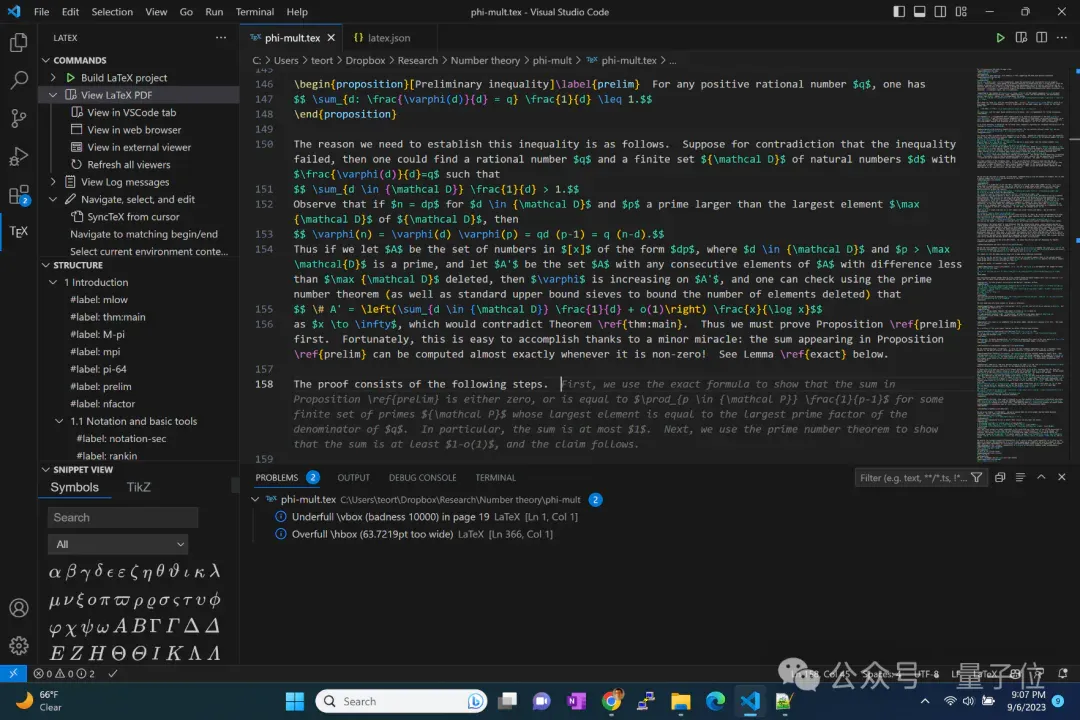Click View in web browser
This screenshot has height=720, width=1080.
pyautogui.click(x=134, y=130)
